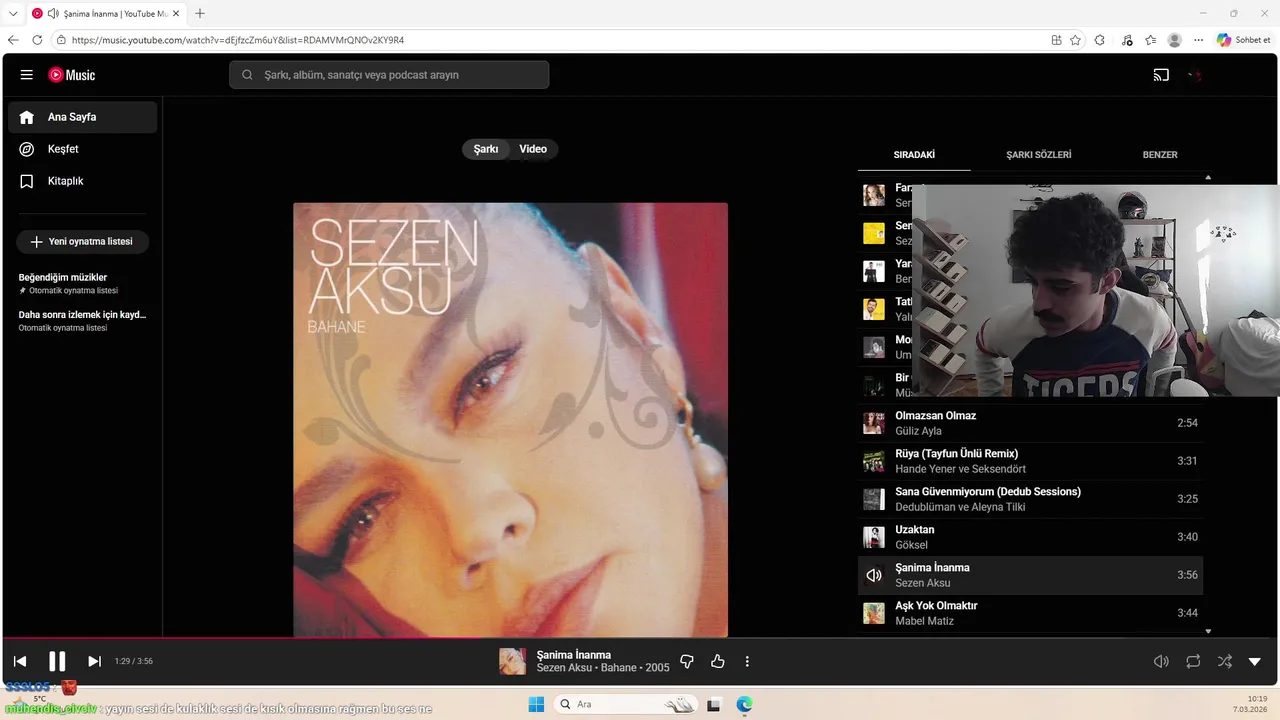This screenshot has height=720, width=1280.
Task: Toggle shuffle mode
Action: click(1225, 661)
